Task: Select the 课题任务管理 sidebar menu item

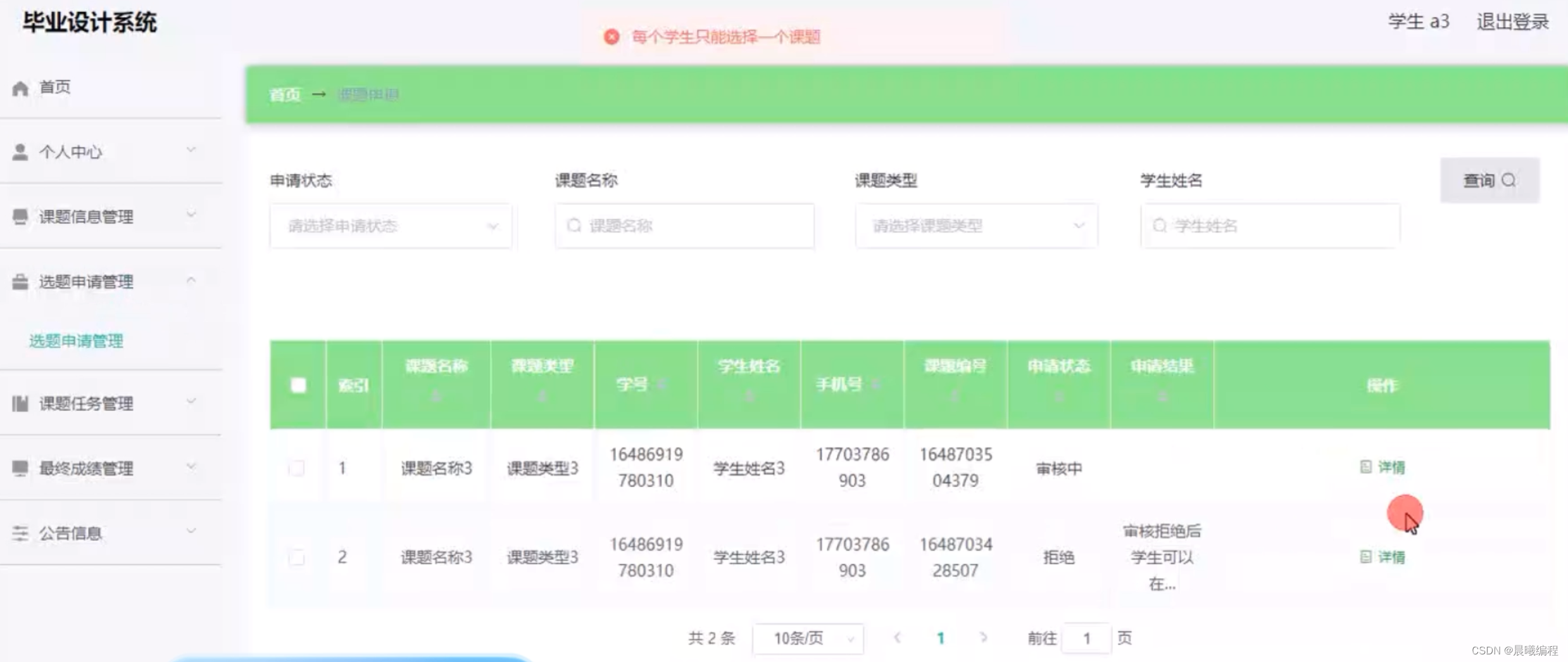Action: click(111, 404)
